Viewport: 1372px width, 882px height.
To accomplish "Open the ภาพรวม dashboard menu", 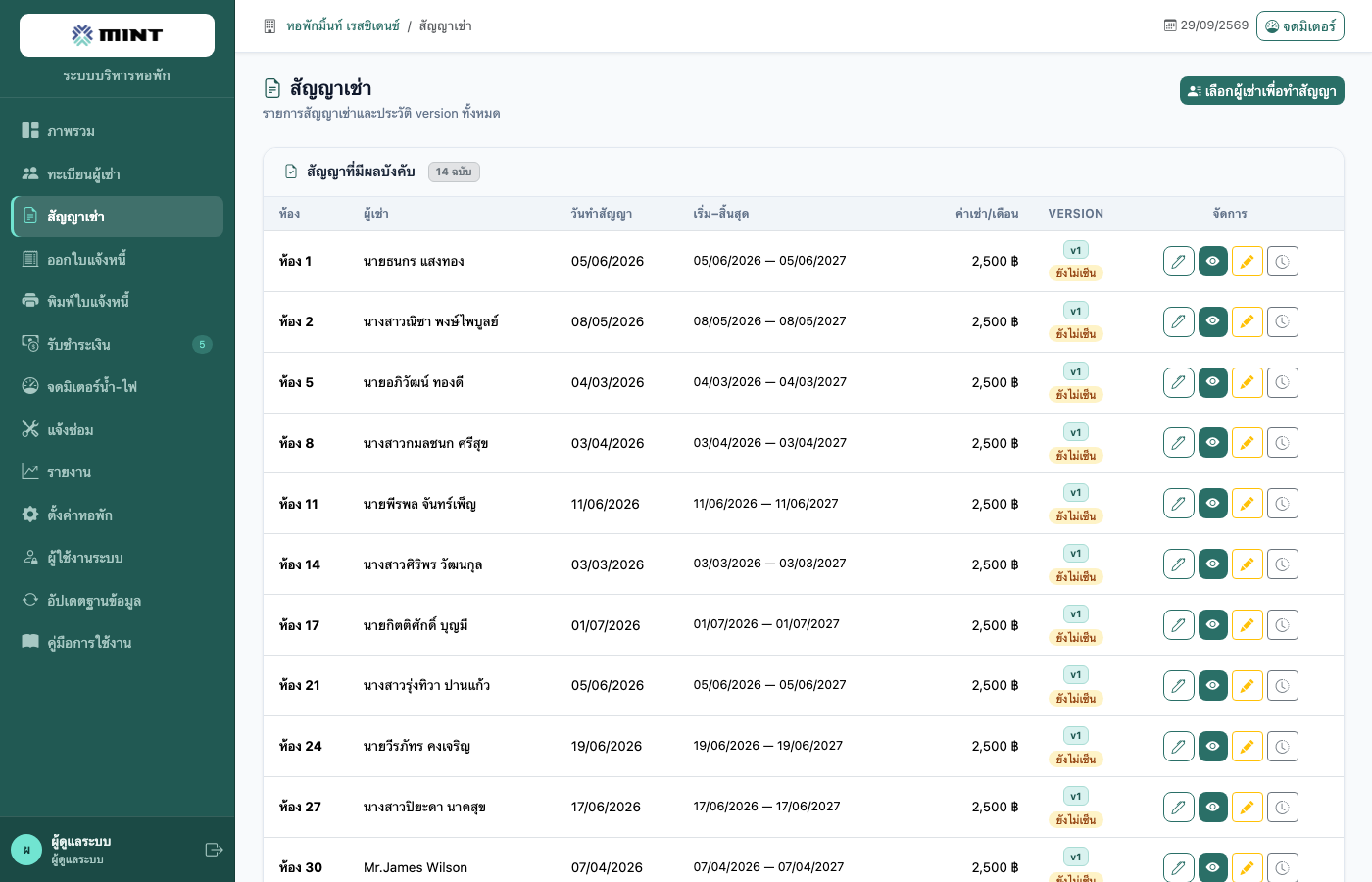I will click(x=117, y=131).
